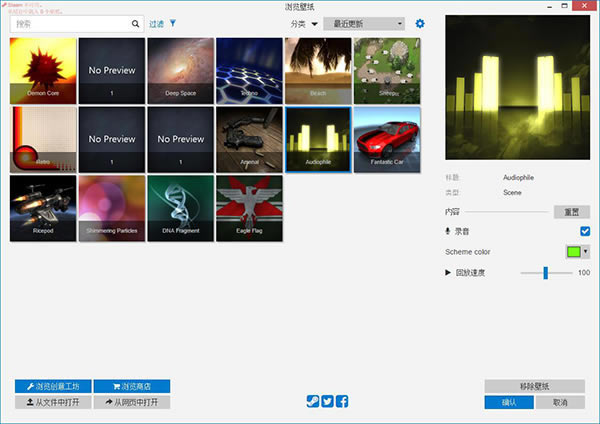Click the large Audiophile preview image
This screenshot has width=600, height=424.
point(517,87)
